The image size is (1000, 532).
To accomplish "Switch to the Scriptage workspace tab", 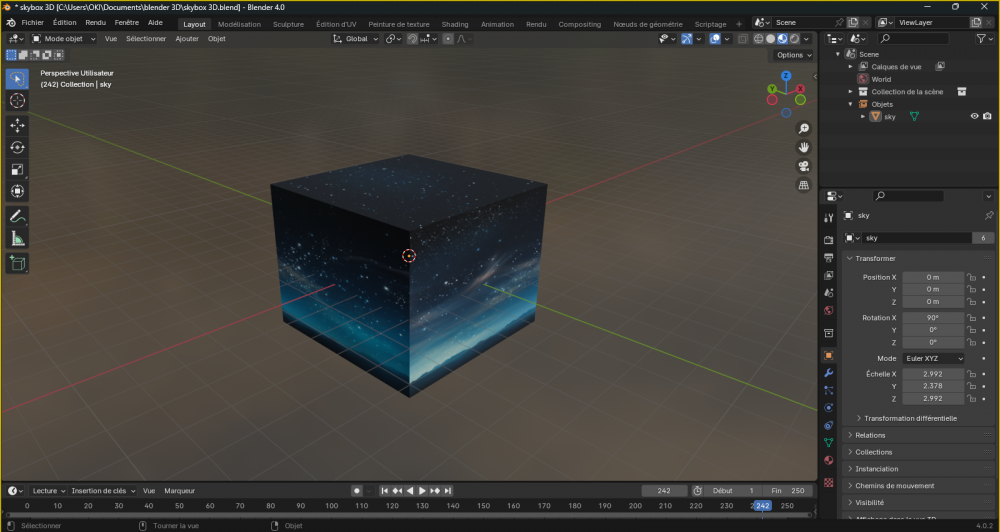I will click(710, 24).
